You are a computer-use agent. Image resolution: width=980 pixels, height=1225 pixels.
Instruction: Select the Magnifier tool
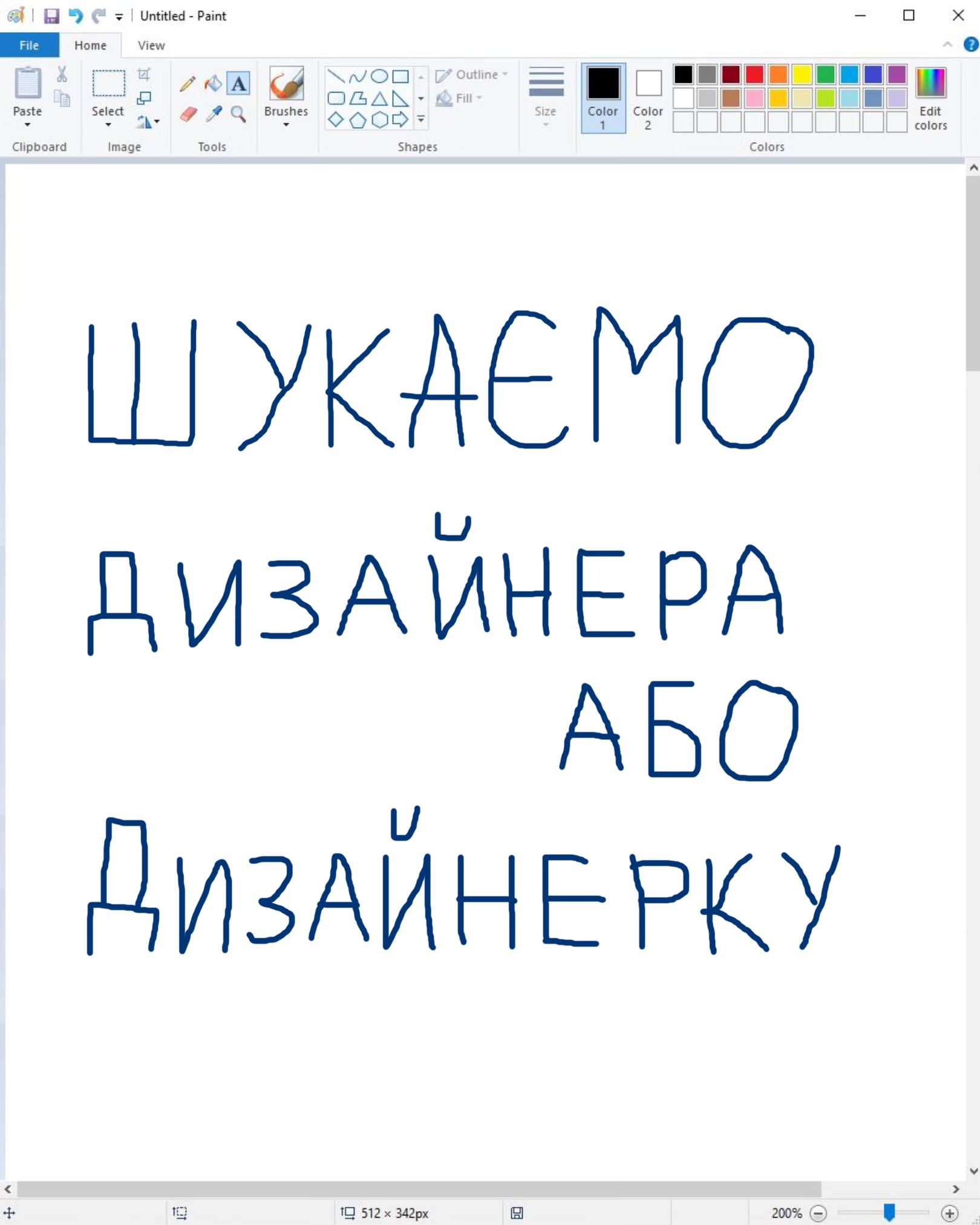pos(238,114)
